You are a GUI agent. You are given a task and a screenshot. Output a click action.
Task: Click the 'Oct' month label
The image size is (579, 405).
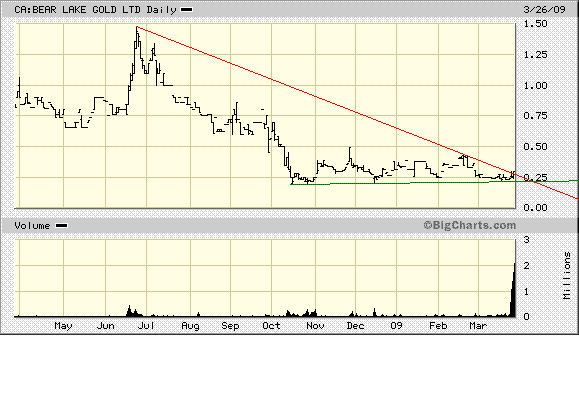tap(271, 326)
